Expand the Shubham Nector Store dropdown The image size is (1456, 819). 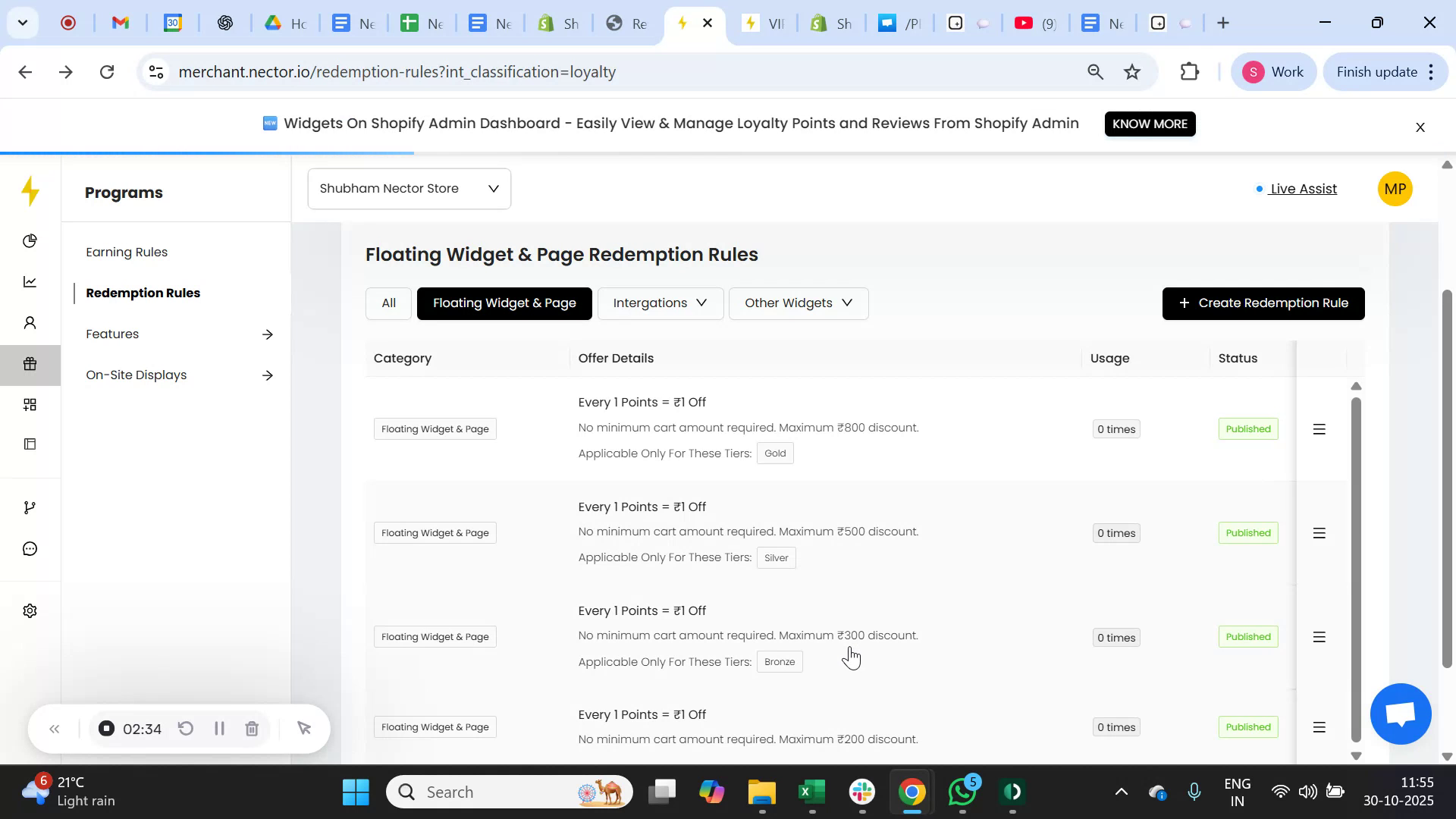[x=409, y=189]
